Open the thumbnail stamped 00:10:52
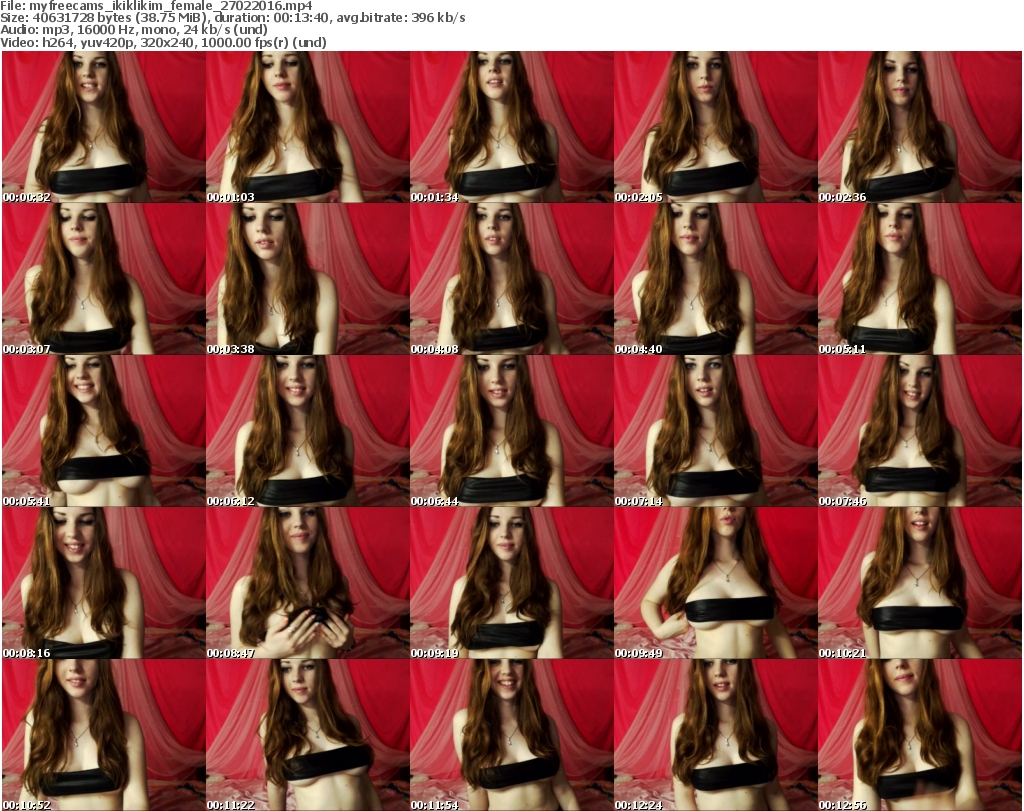 tap(104, 735)
